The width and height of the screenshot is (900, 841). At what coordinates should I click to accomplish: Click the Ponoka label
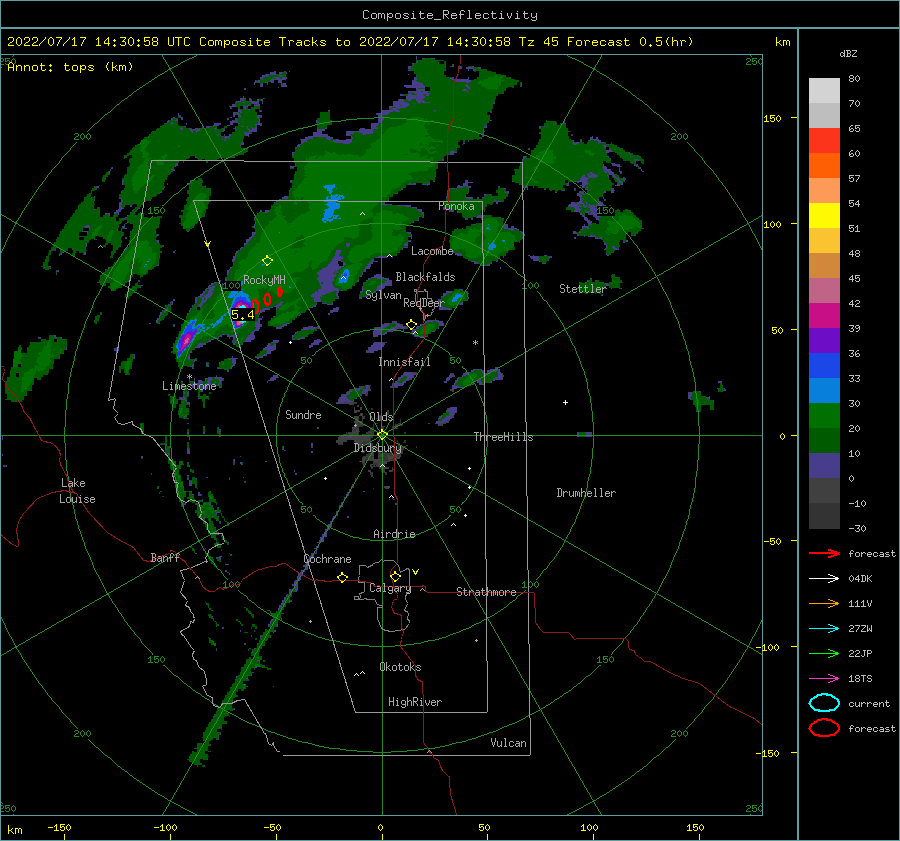456,206
